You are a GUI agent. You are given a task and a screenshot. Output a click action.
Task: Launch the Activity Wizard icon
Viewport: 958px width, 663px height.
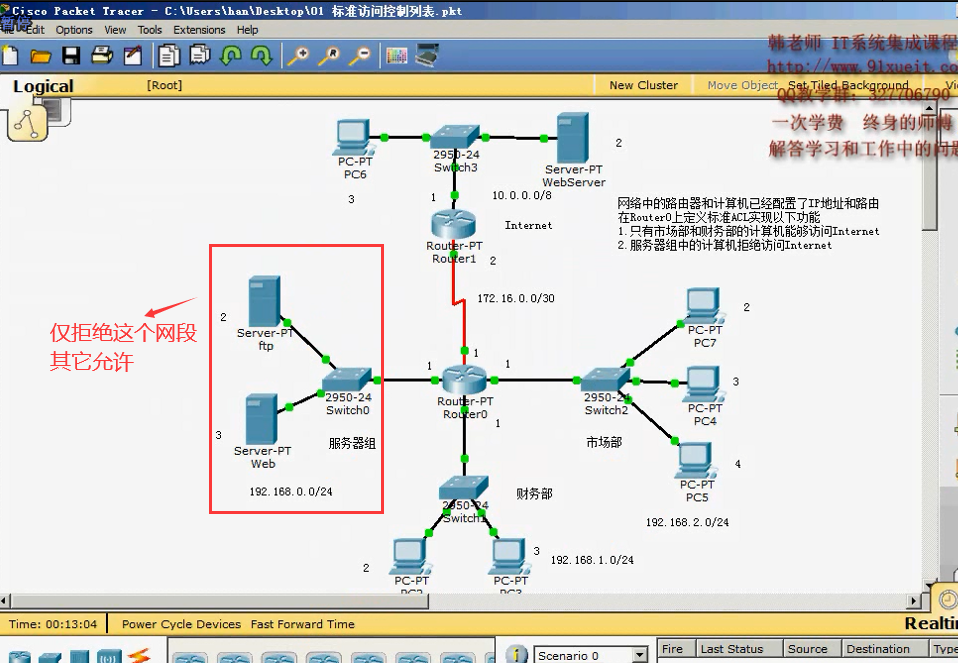click(133, 56)
